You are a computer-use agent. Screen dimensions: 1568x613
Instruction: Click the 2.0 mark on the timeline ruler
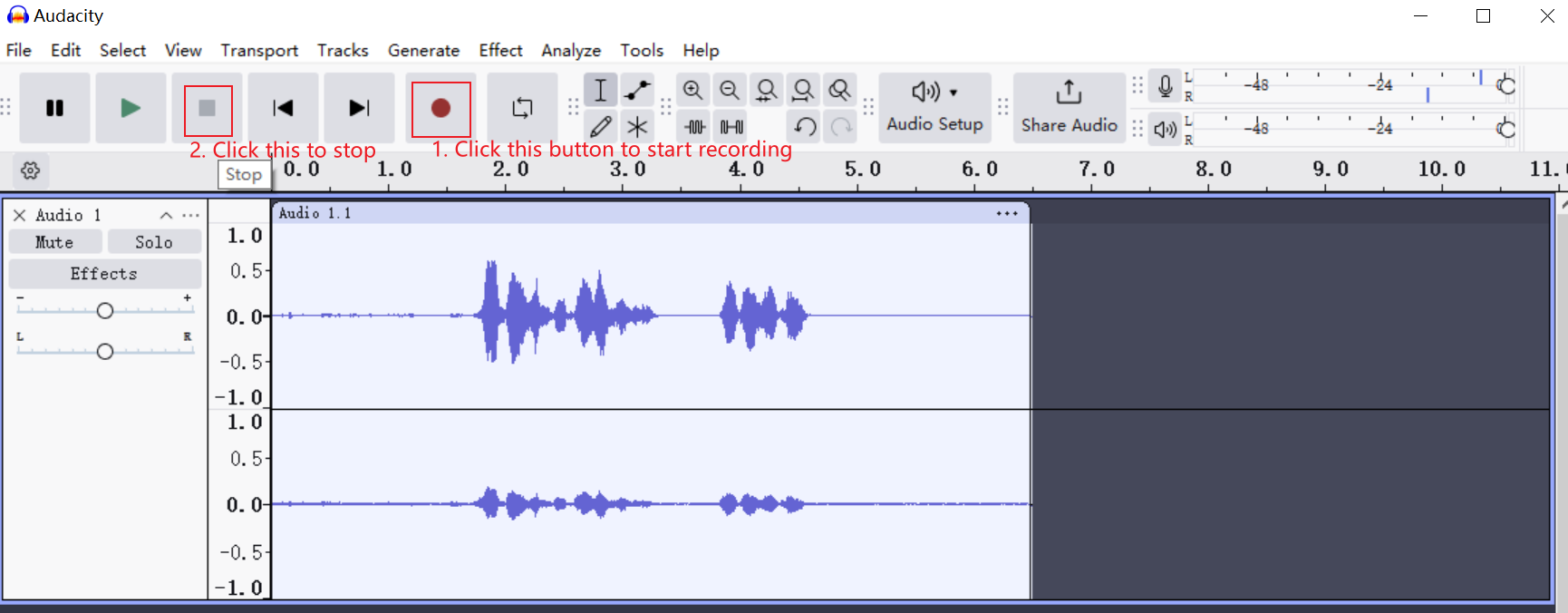click(511, 170)
